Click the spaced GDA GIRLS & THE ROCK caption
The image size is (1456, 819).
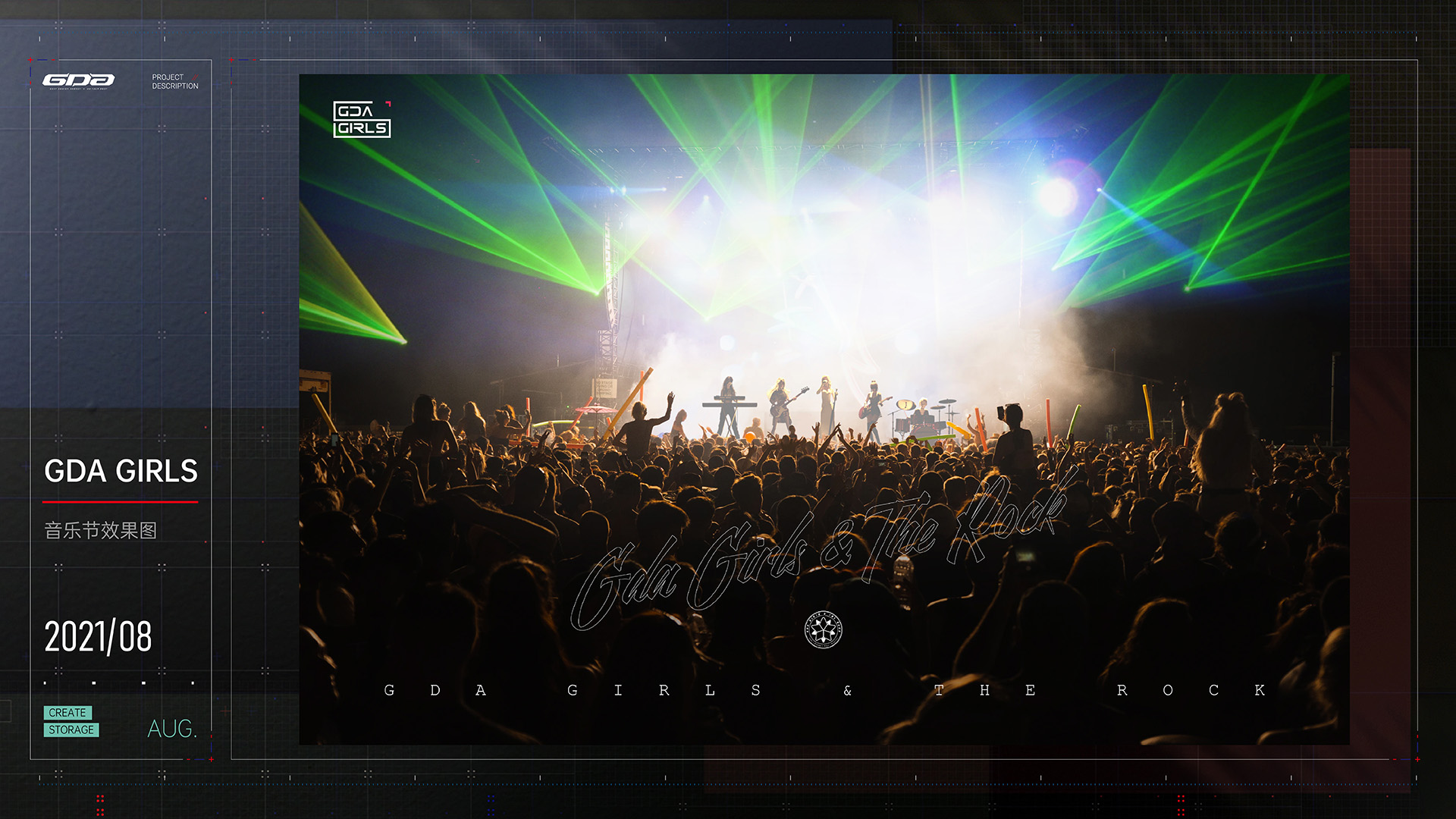[x=825, y=690]
